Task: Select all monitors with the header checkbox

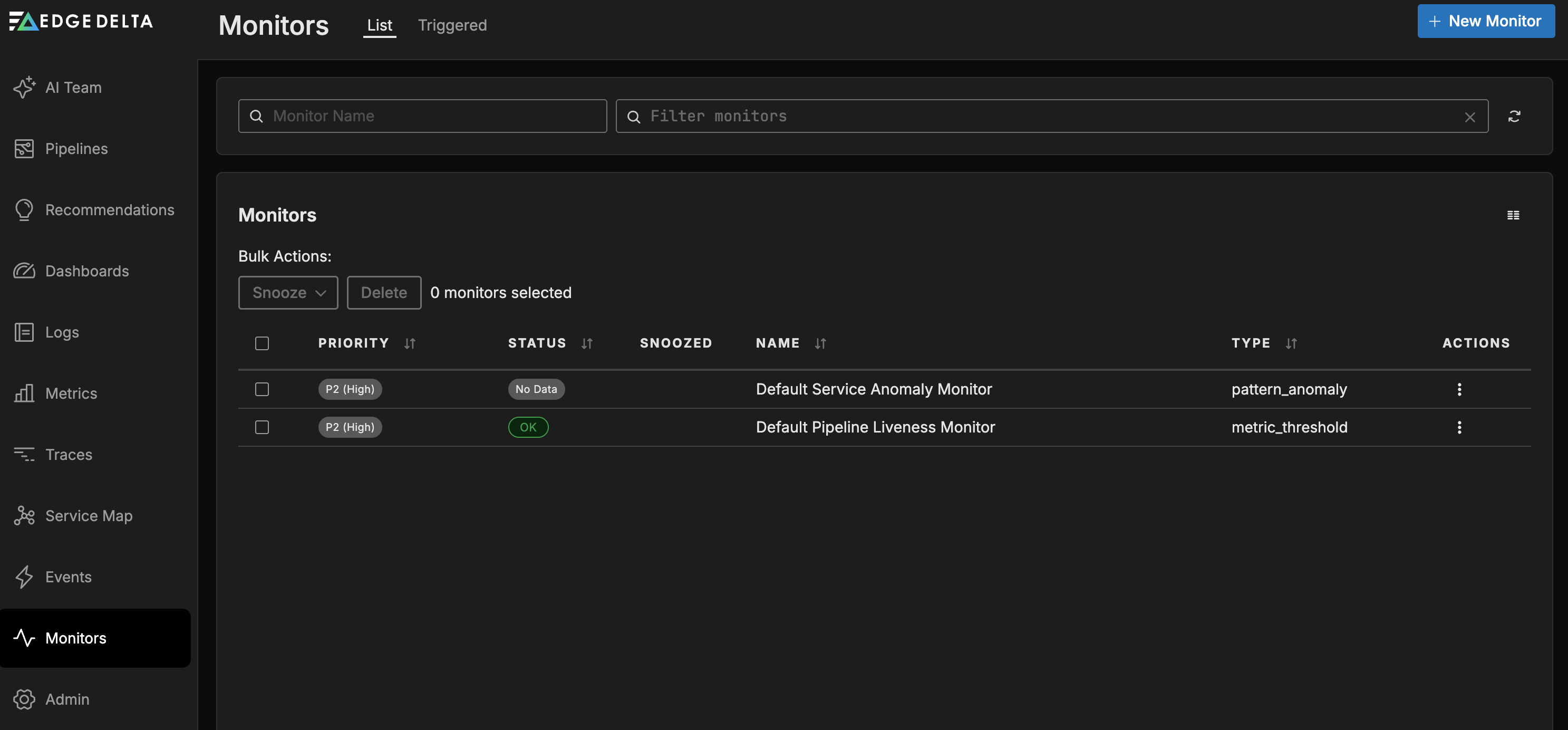Action: pos(262,343)
